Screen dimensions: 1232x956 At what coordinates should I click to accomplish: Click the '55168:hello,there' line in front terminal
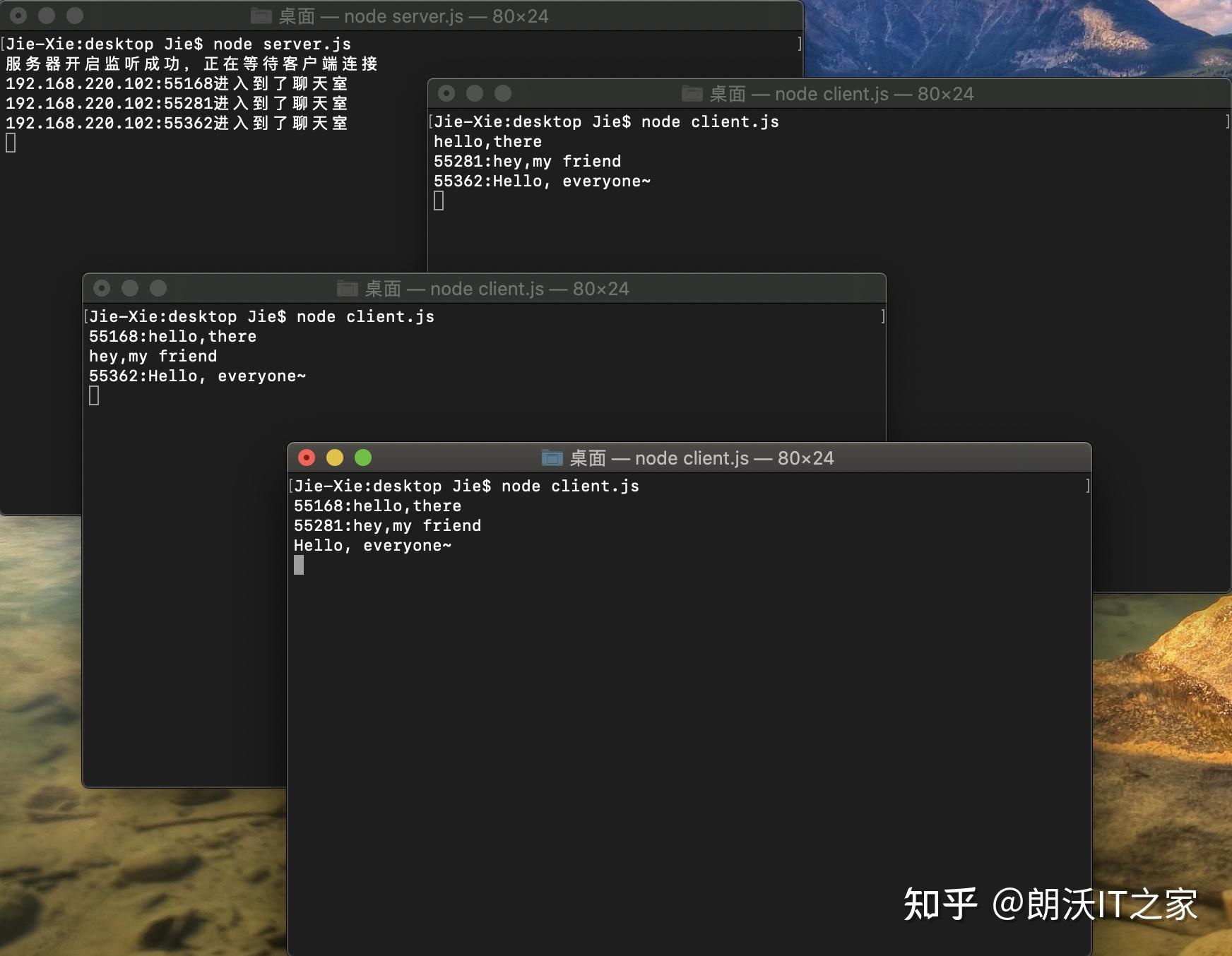click(x=377, y=506)
